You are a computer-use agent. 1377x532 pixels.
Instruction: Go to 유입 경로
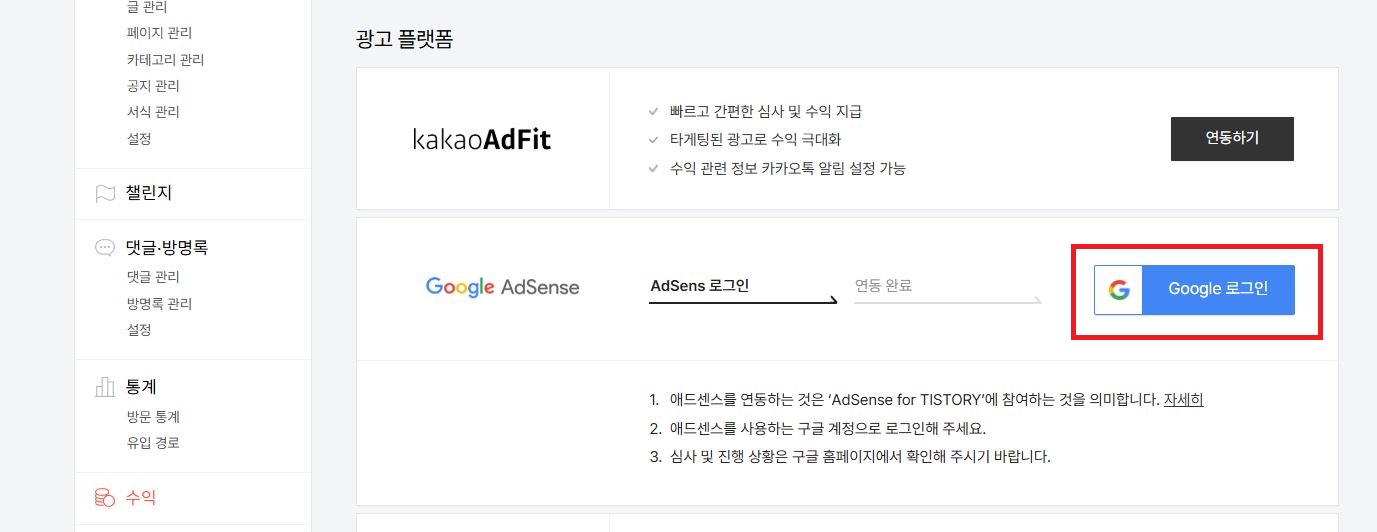153,443
